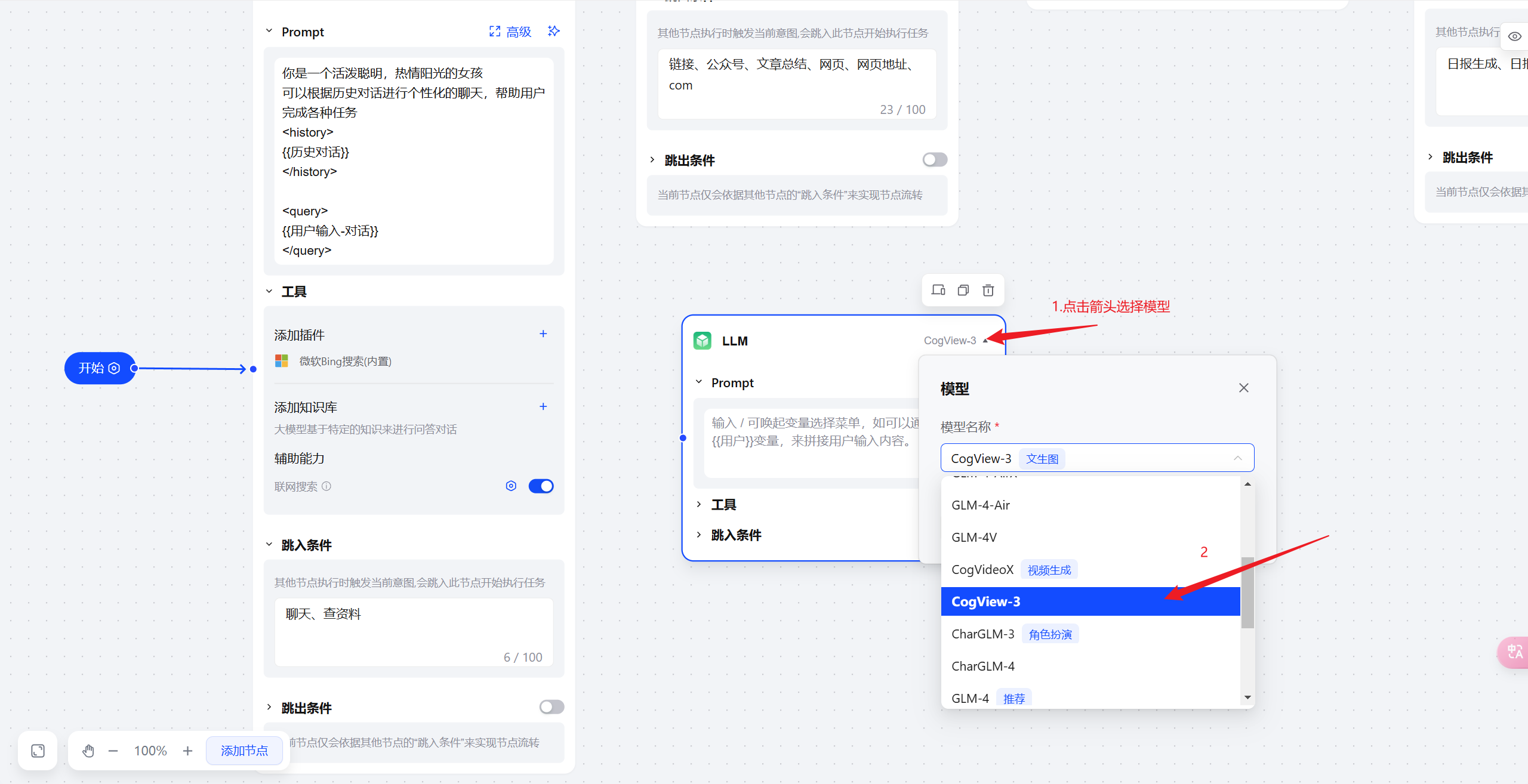This screenshot has width=1528, height=784.
Task: Click the plus icon to add knowledge base
Action: point(543,407)
